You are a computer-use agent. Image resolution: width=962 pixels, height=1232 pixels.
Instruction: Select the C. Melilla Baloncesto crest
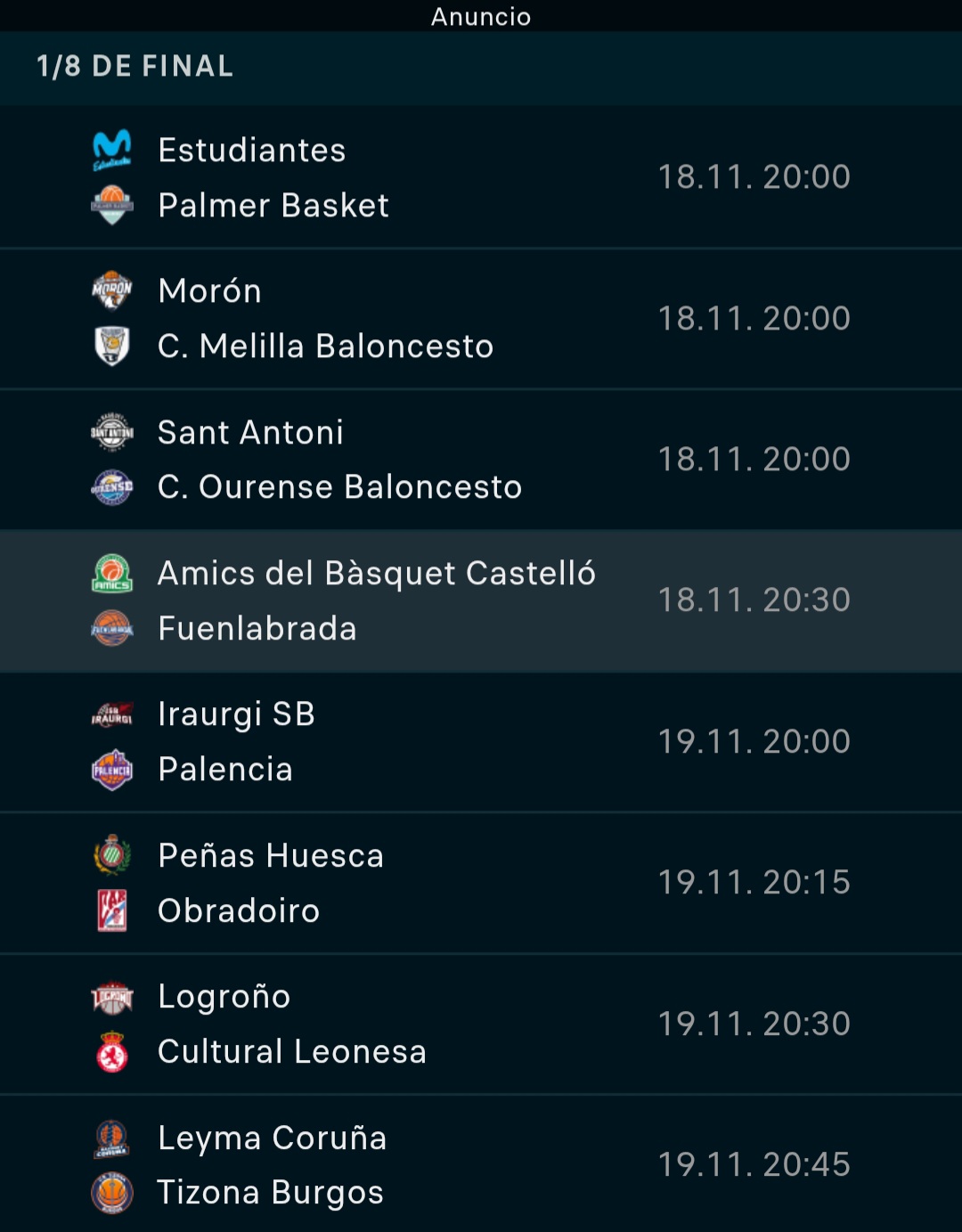point(112,346)
